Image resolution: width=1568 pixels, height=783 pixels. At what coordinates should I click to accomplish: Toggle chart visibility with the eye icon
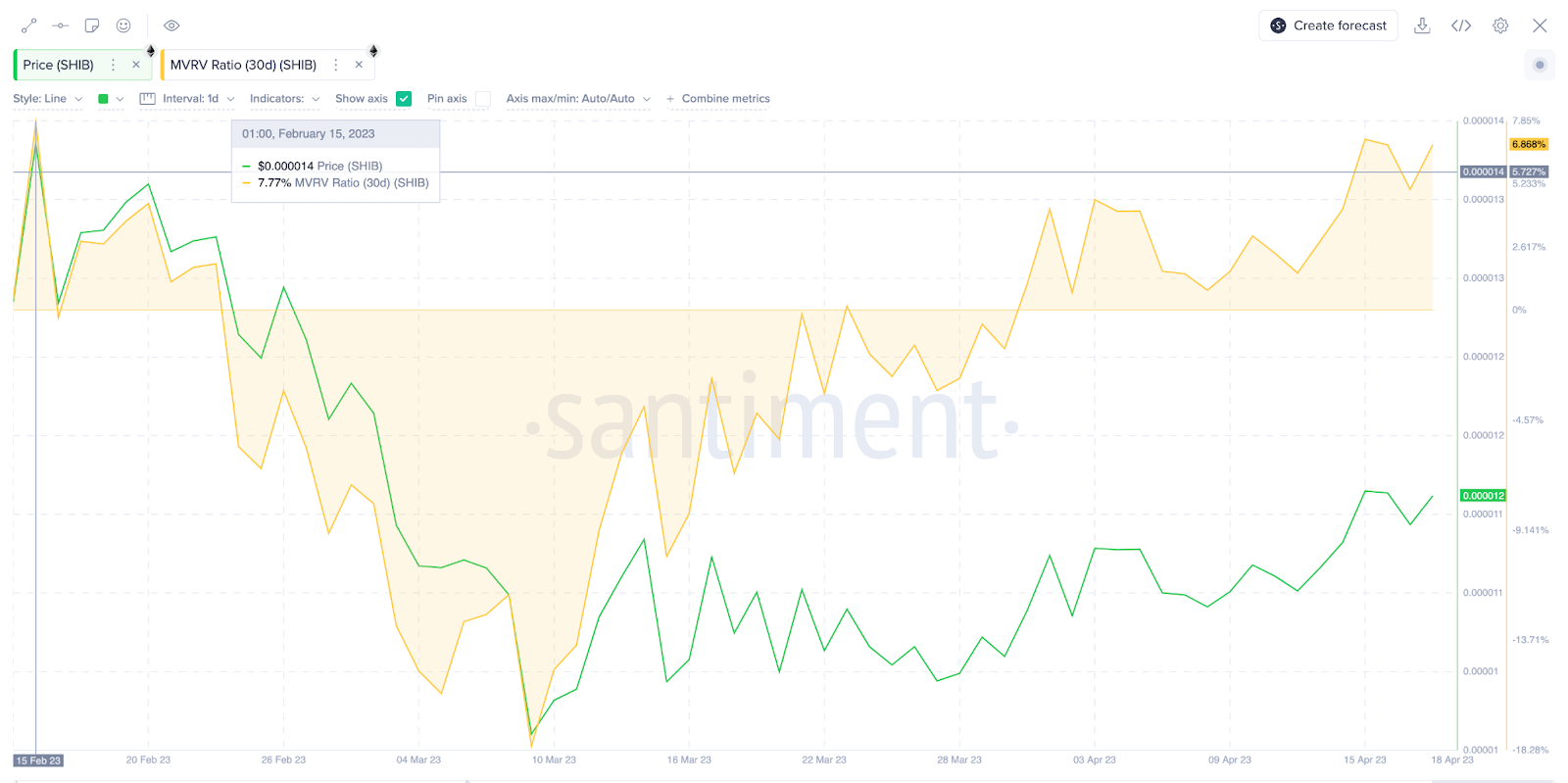click(171, 25)
